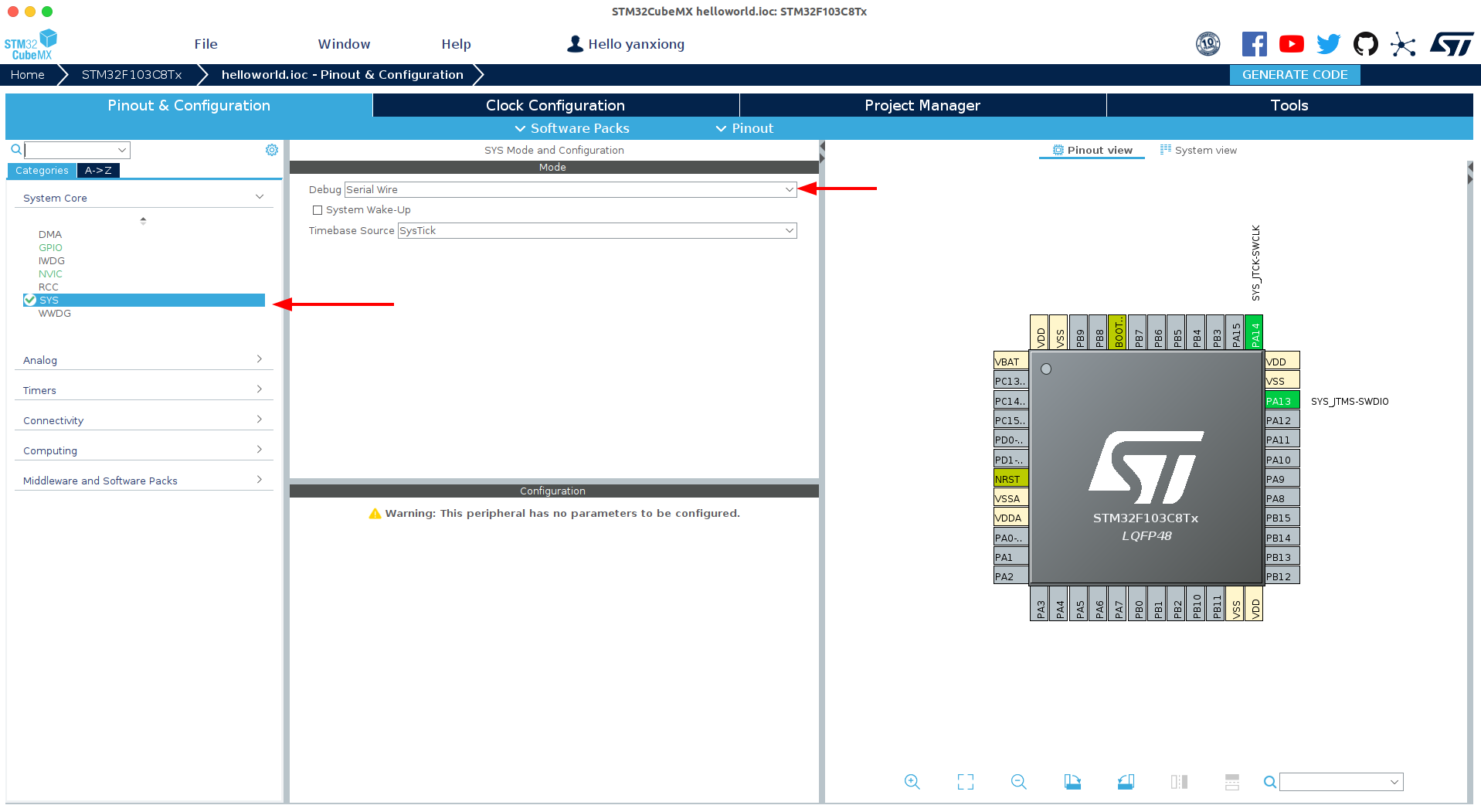The width and height of the screenshot is (1481, 812).
Task: Zoom in on the chip pinout
Action: pyautogui.click(x=912, y=782)
